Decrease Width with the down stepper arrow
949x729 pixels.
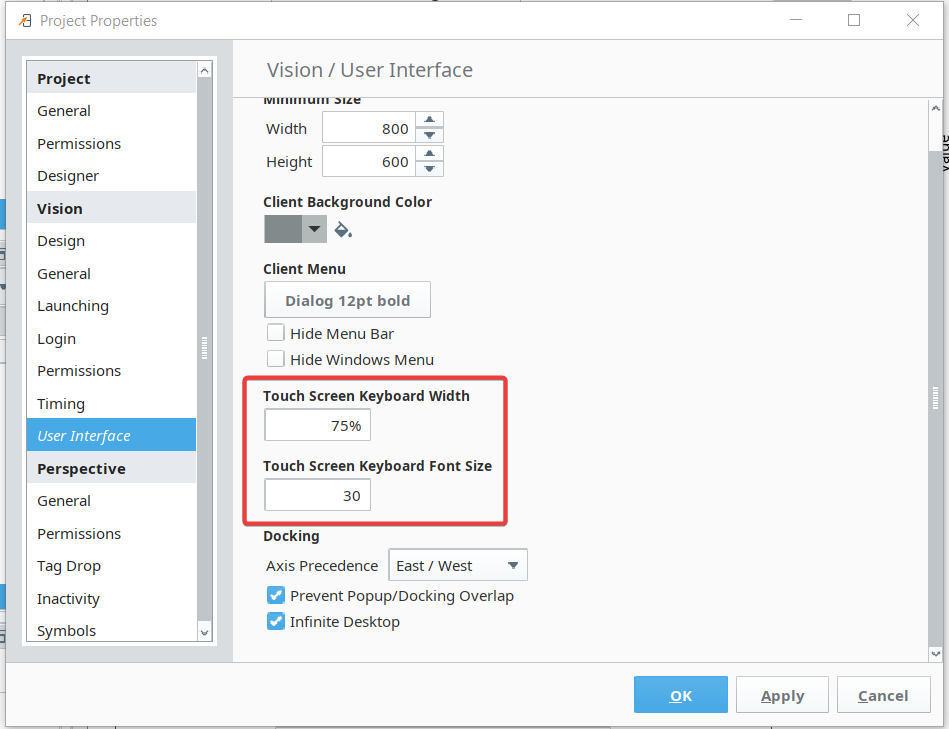[429, 136]
